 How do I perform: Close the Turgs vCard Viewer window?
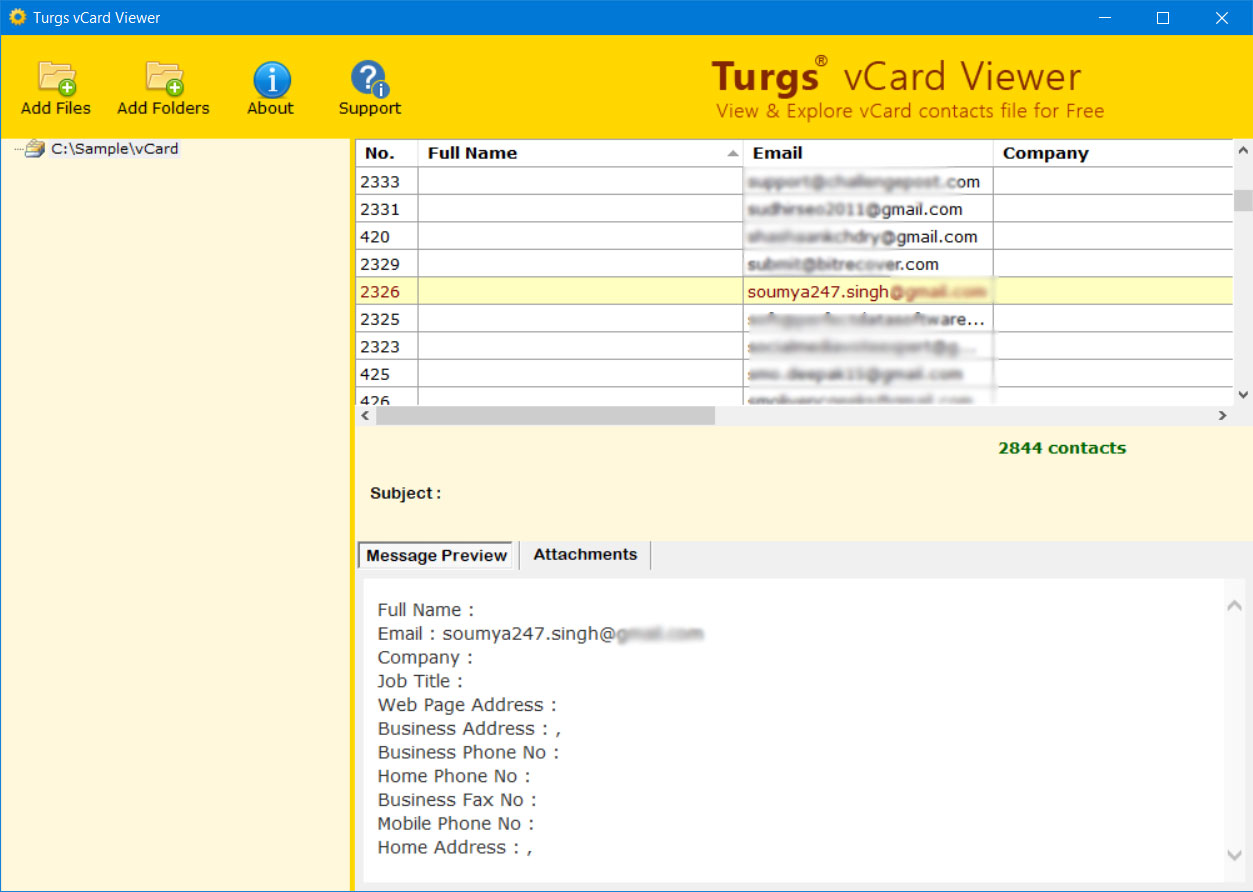[x=1222, y=17]
